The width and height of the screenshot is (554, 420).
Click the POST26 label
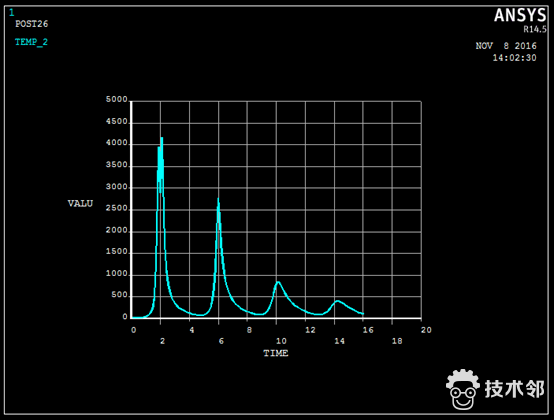point(31,24)
